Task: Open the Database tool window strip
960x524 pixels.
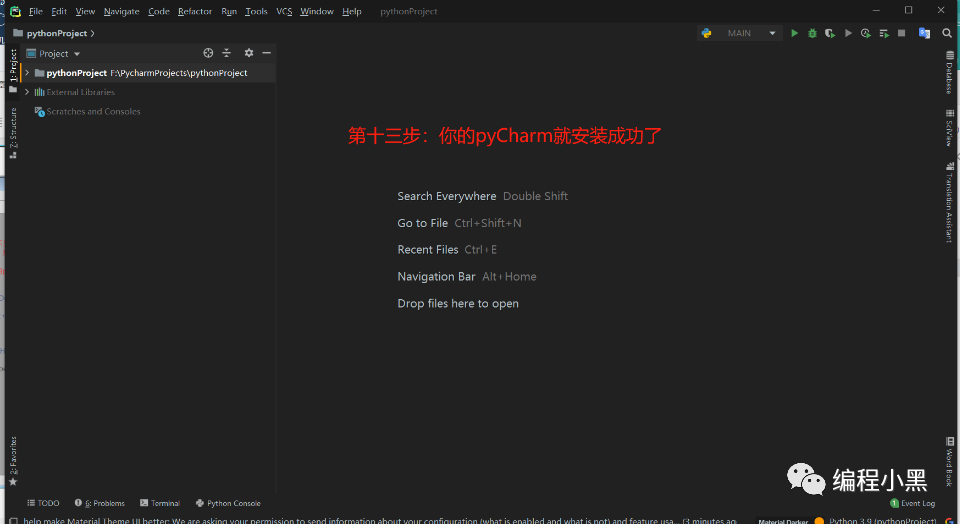Action: [950, 72]
